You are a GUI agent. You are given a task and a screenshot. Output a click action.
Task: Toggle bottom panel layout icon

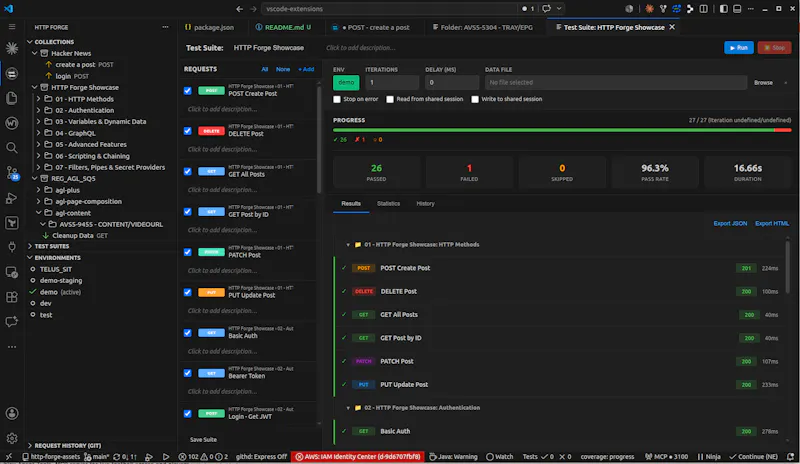[x=737, y=9]
